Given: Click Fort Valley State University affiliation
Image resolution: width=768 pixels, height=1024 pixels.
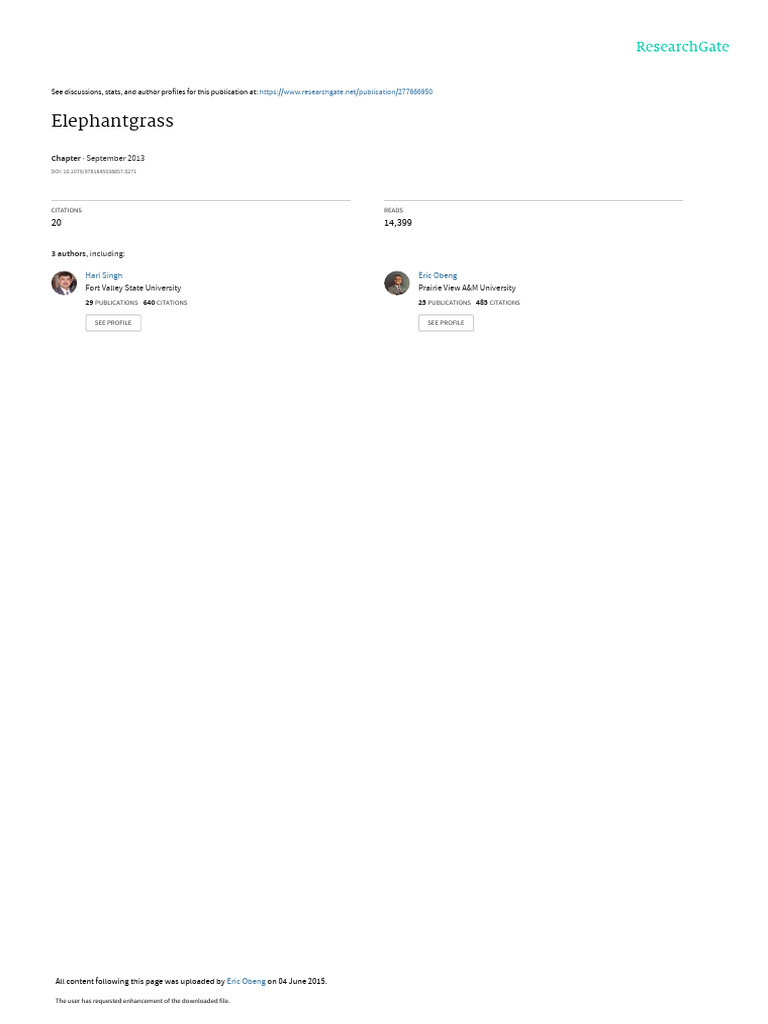Looking at the screenshot, I should (x=133, y=288).
